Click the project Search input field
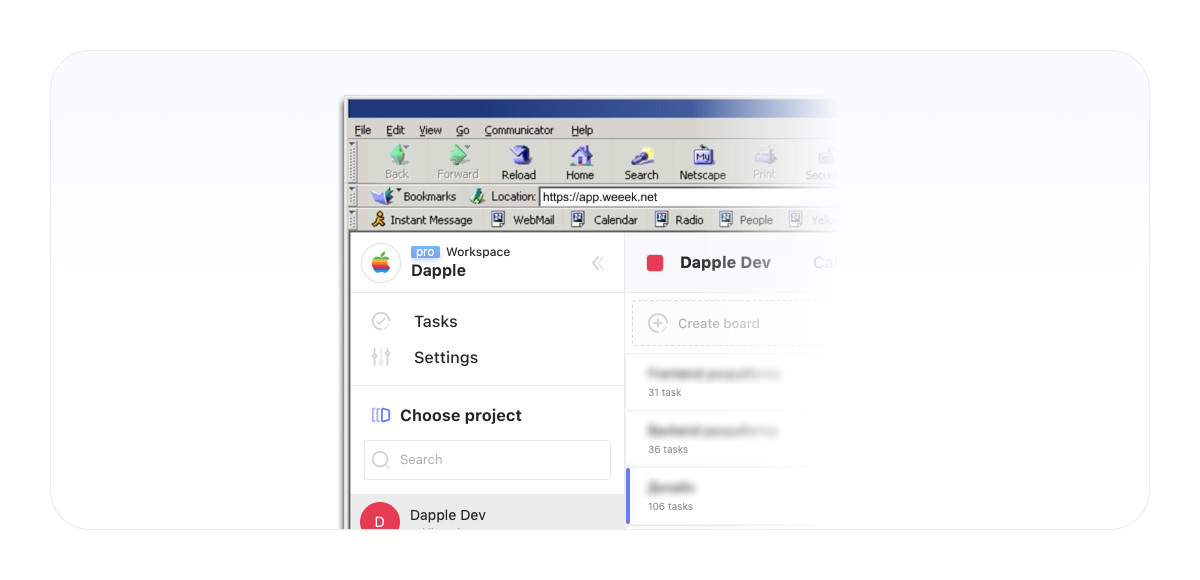Image resolution: width=1200 pixels, height=580 pixels. point(487,460)
